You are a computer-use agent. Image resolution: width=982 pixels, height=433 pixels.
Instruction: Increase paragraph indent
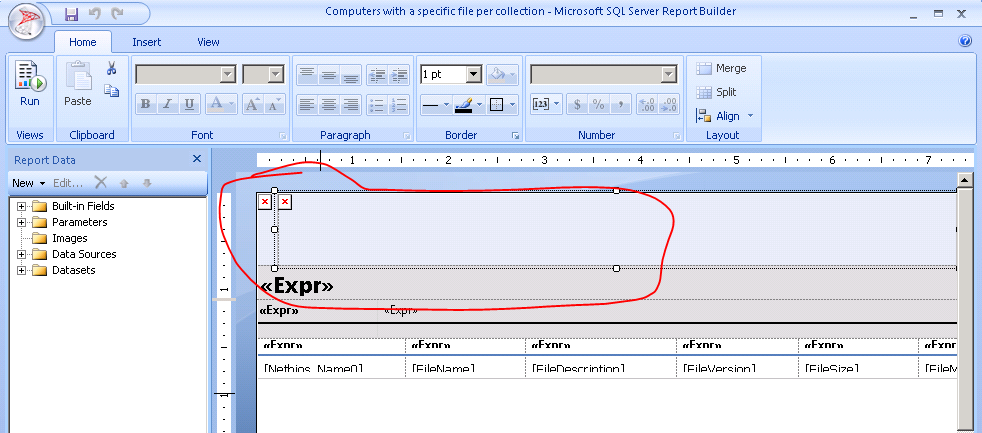coord(399,75)
